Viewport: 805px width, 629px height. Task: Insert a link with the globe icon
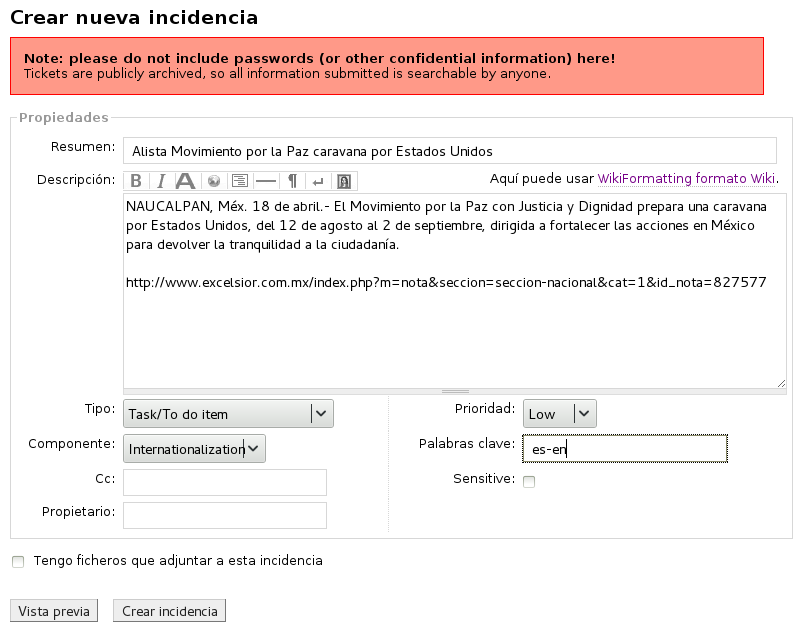click(214, 181)
